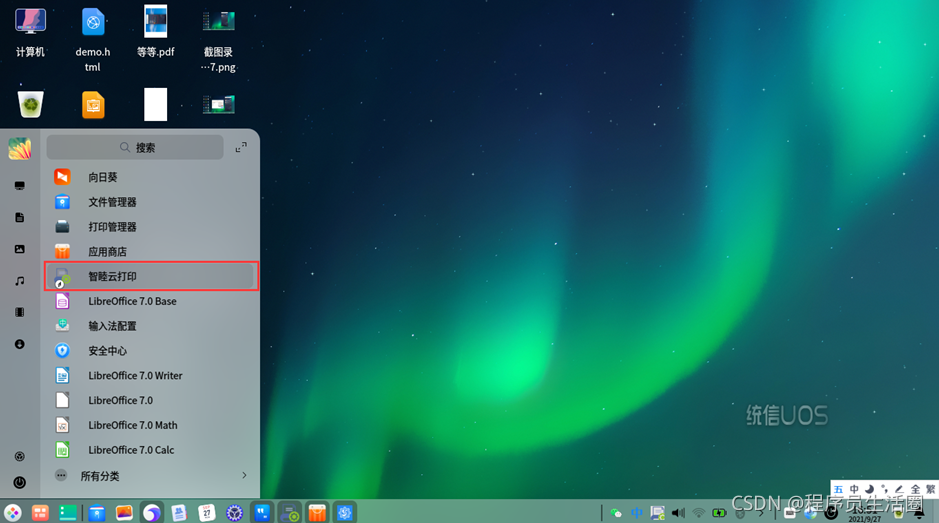Select demo.html file on the desktop
939x523 pixels.
coord(93,40)
